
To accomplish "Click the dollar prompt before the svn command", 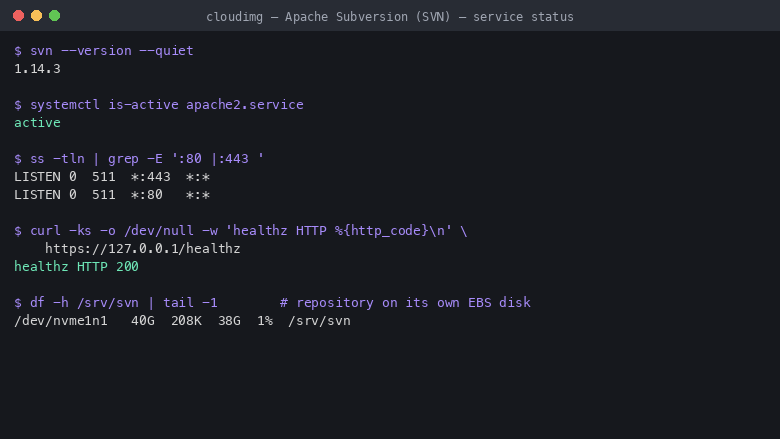I will [18, 51].
